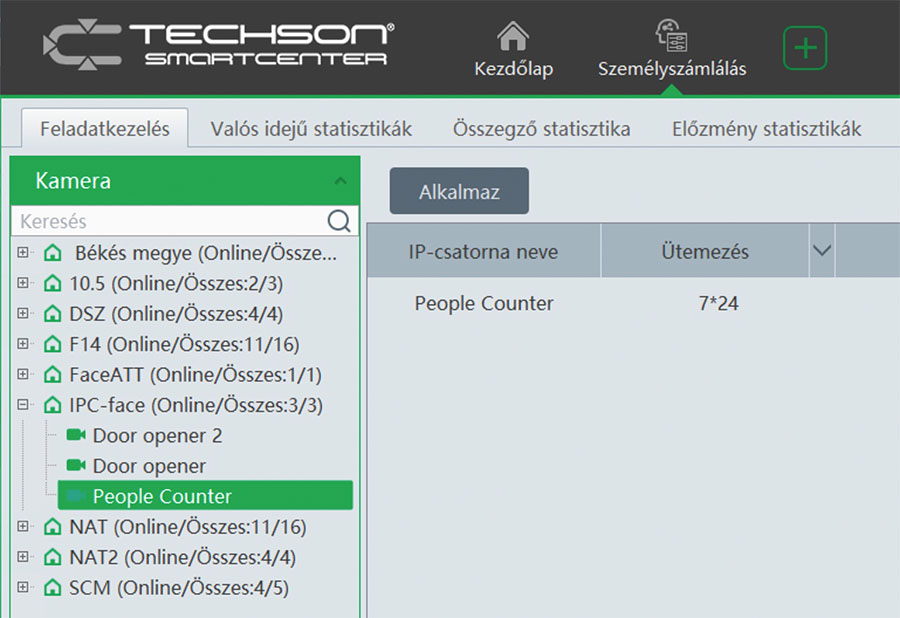Select the NAT (Online/Összes:11/16) group label

click(188, 527)
